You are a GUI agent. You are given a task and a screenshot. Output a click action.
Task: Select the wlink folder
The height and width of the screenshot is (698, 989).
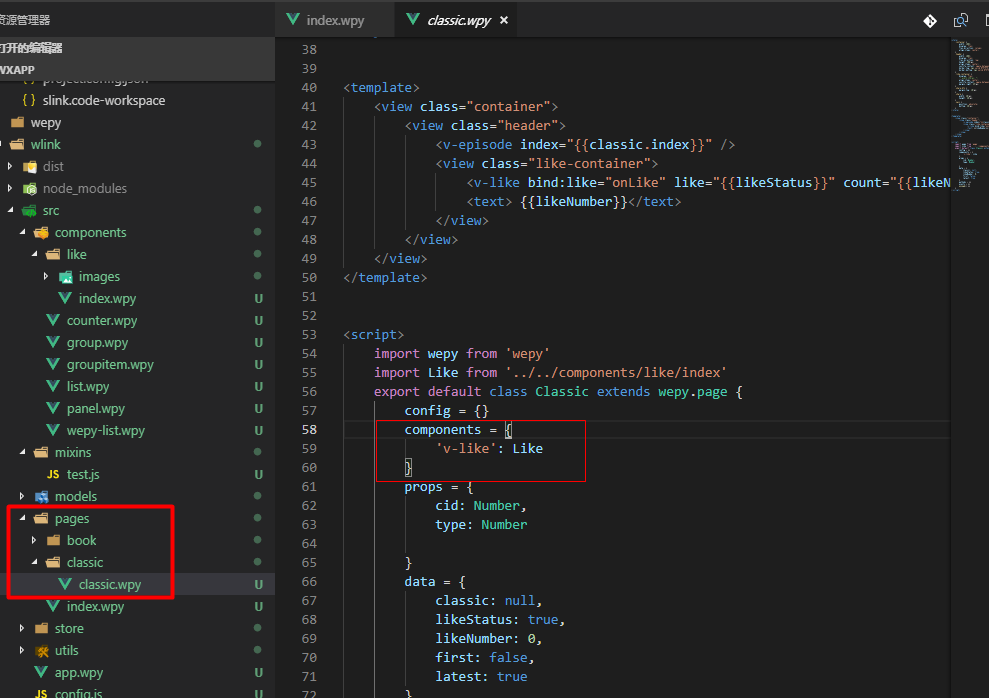coord(45,144)
